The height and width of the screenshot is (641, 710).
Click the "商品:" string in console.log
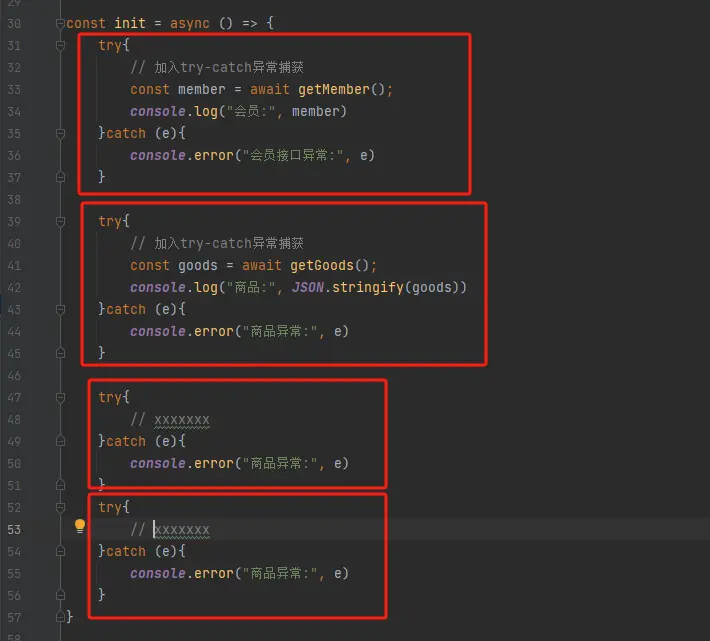point(249,287)
